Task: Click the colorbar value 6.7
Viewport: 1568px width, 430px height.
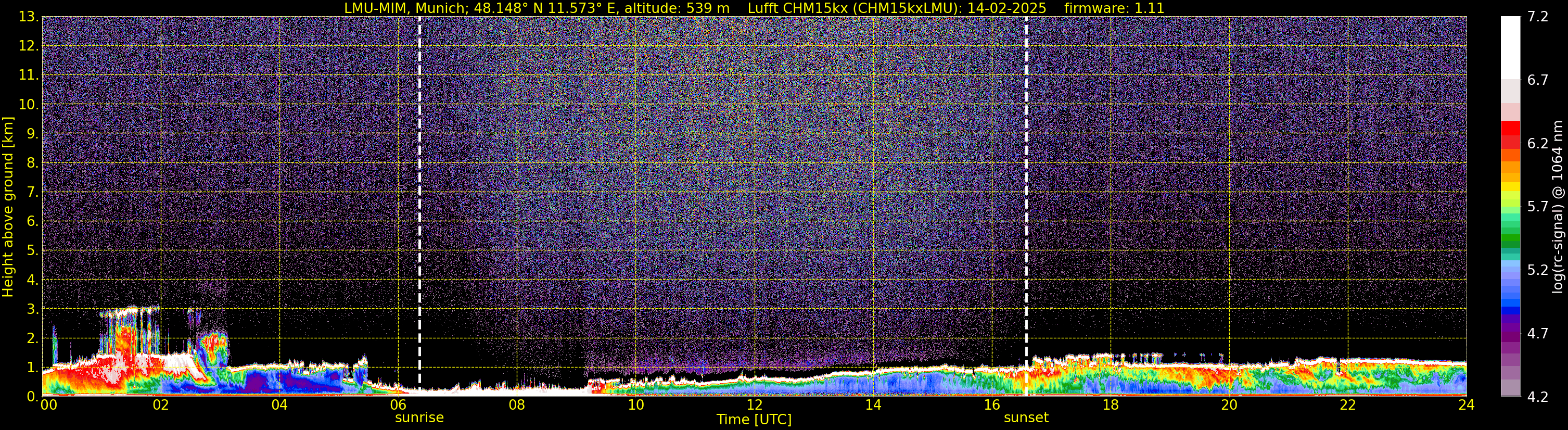Action: (1538, 80)
